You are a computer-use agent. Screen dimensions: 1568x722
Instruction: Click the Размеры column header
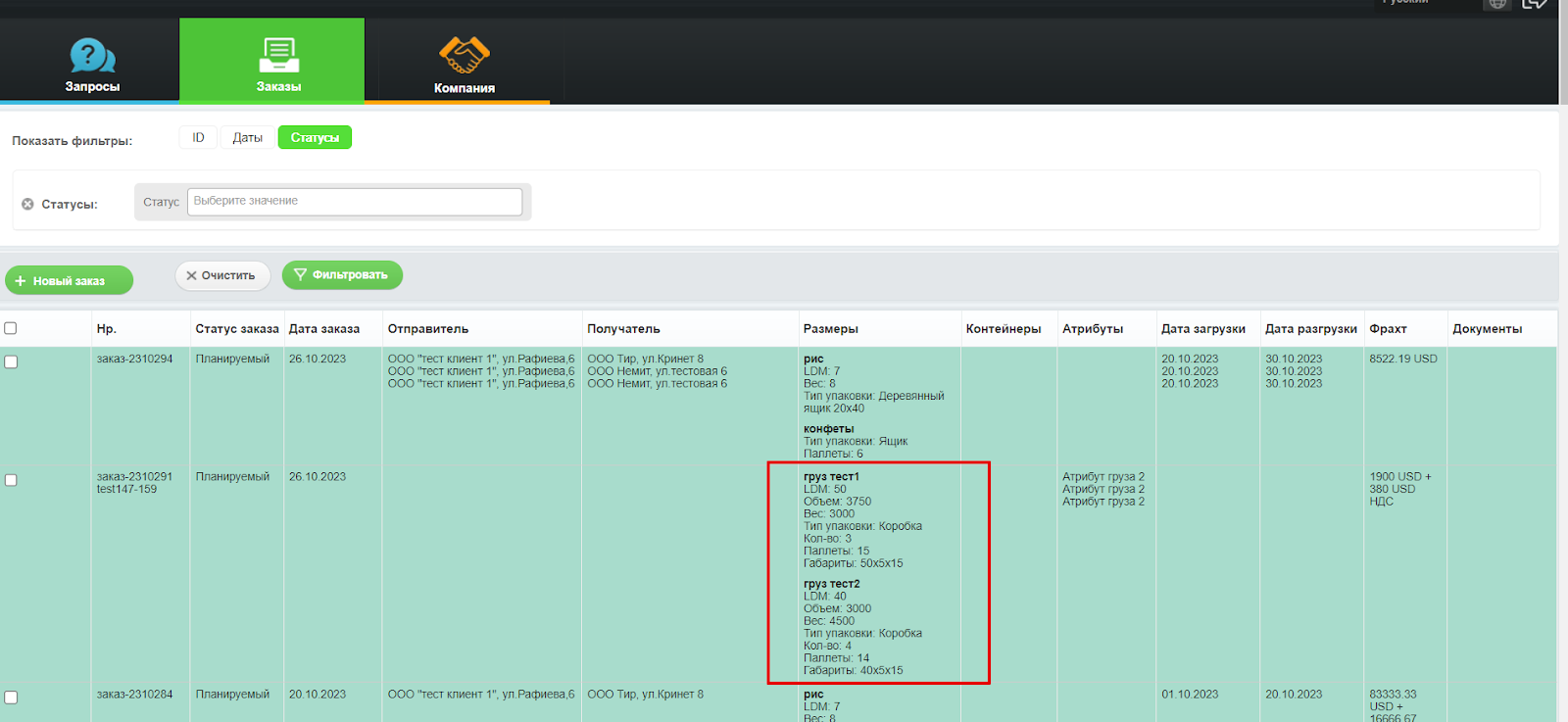point(831,329)
